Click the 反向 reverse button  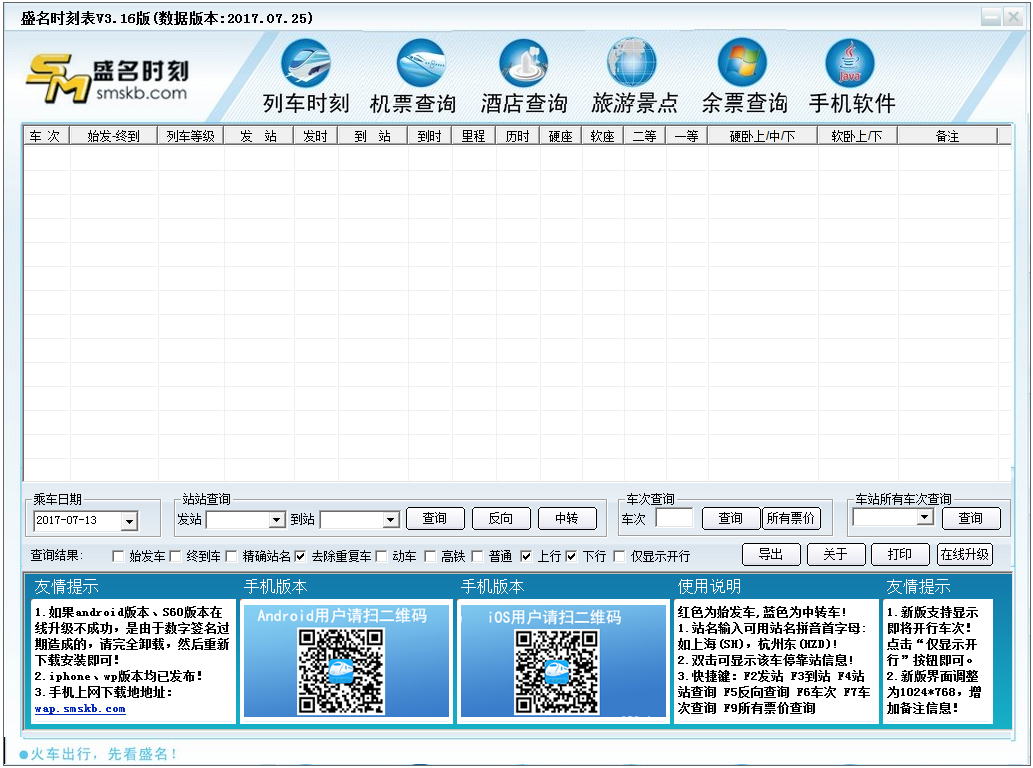[x=501, y=518]
